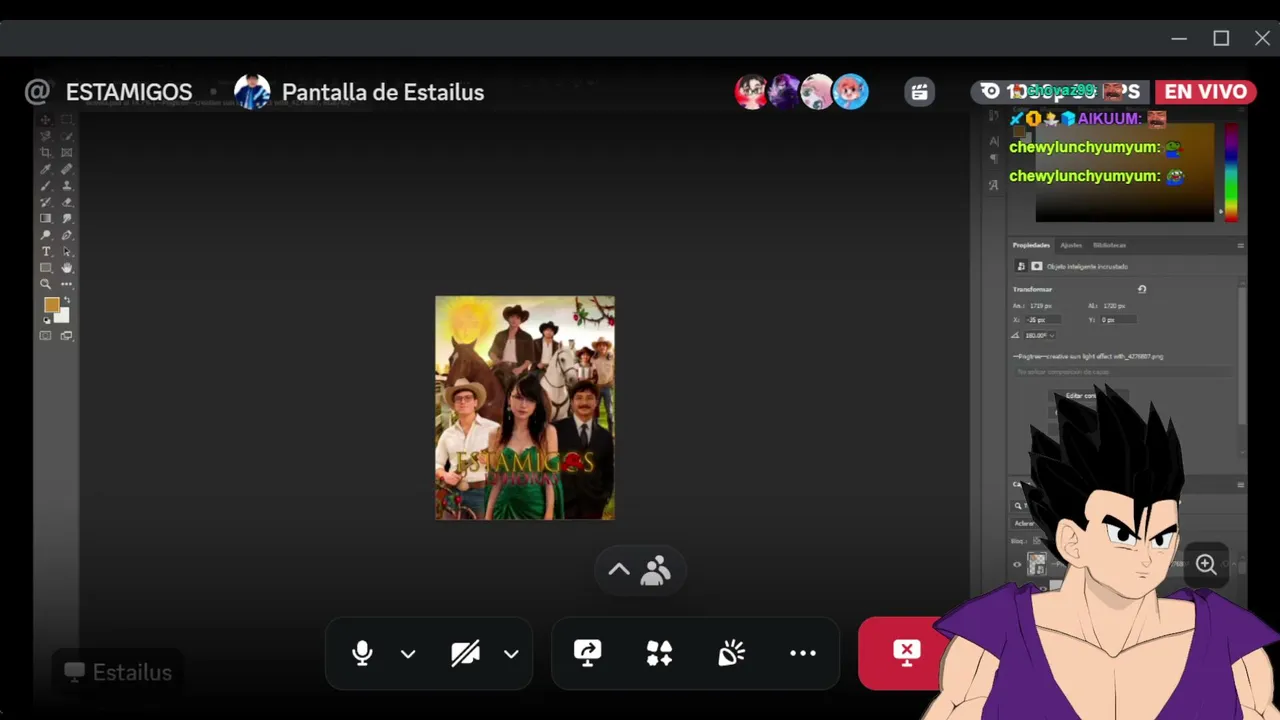Screen dimensions: 1280x720
Task: Click the Y position input field
Action: 1118,320
